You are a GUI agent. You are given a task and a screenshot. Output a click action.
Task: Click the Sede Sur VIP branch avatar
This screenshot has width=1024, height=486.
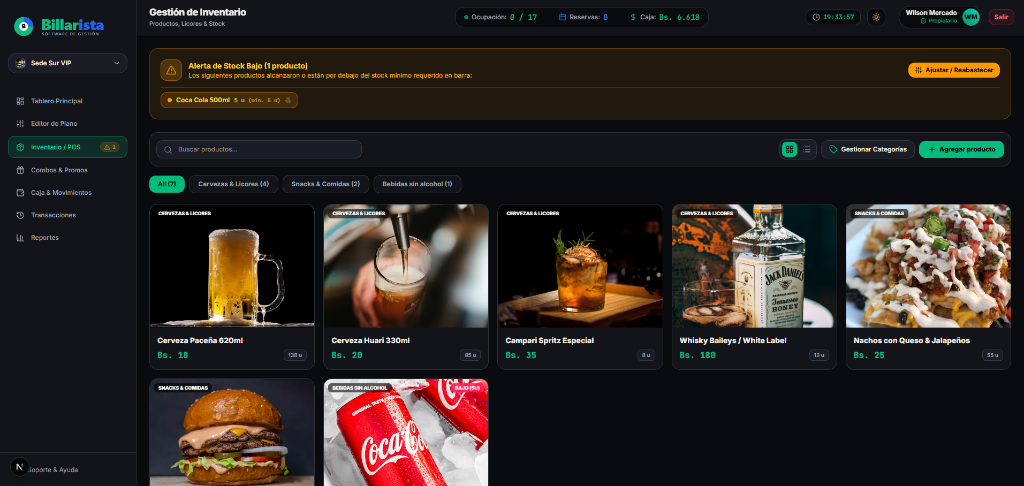pos(20,63)
